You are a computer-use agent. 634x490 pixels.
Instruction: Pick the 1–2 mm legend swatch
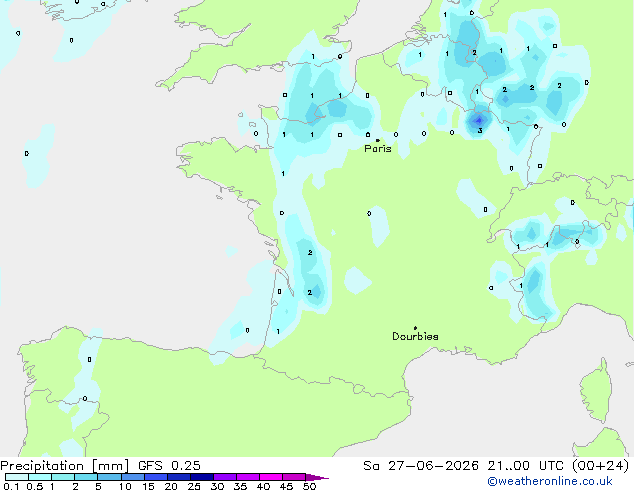point(63,477)
